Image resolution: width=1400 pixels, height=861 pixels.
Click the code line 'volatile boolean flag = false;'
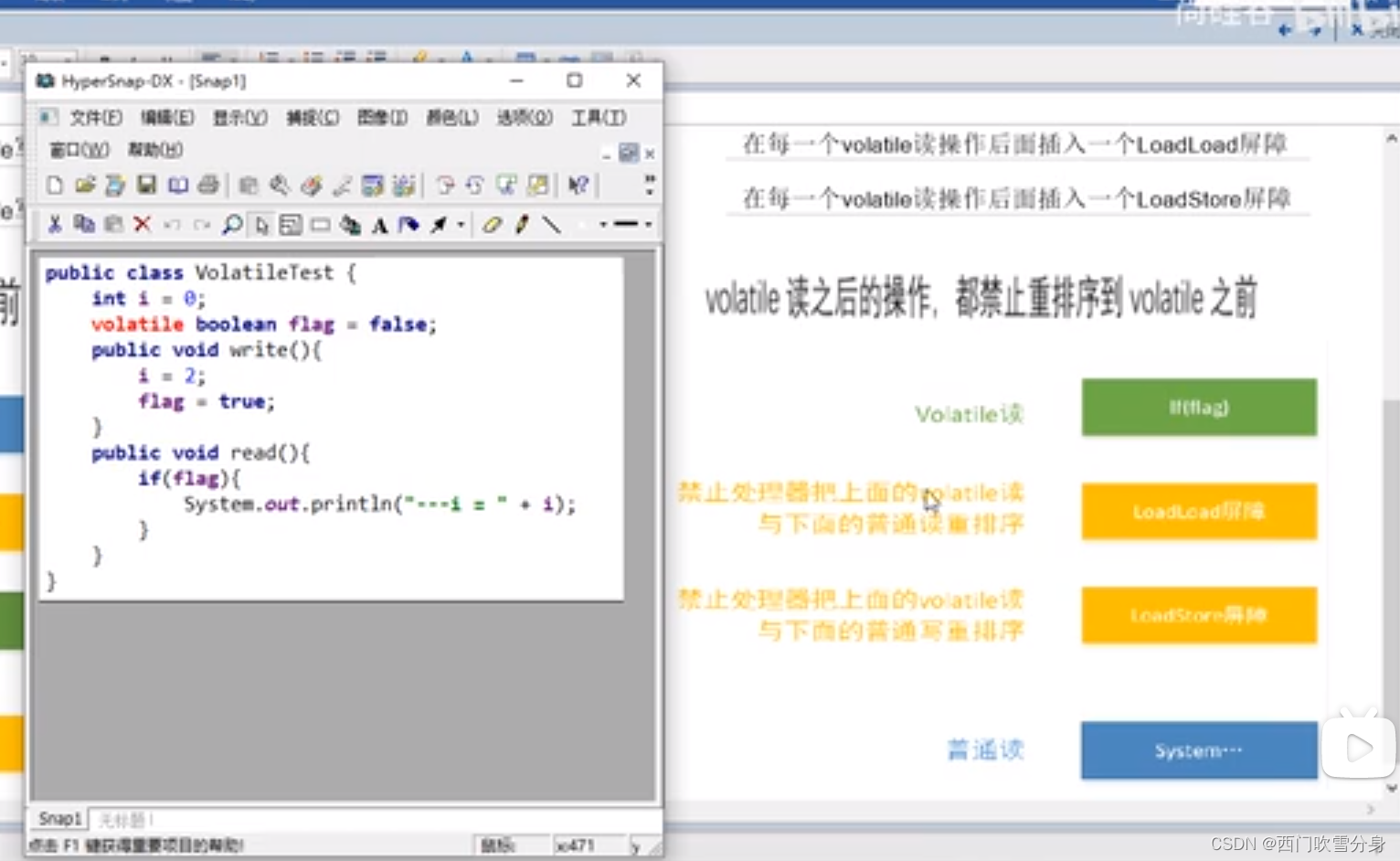263,324
